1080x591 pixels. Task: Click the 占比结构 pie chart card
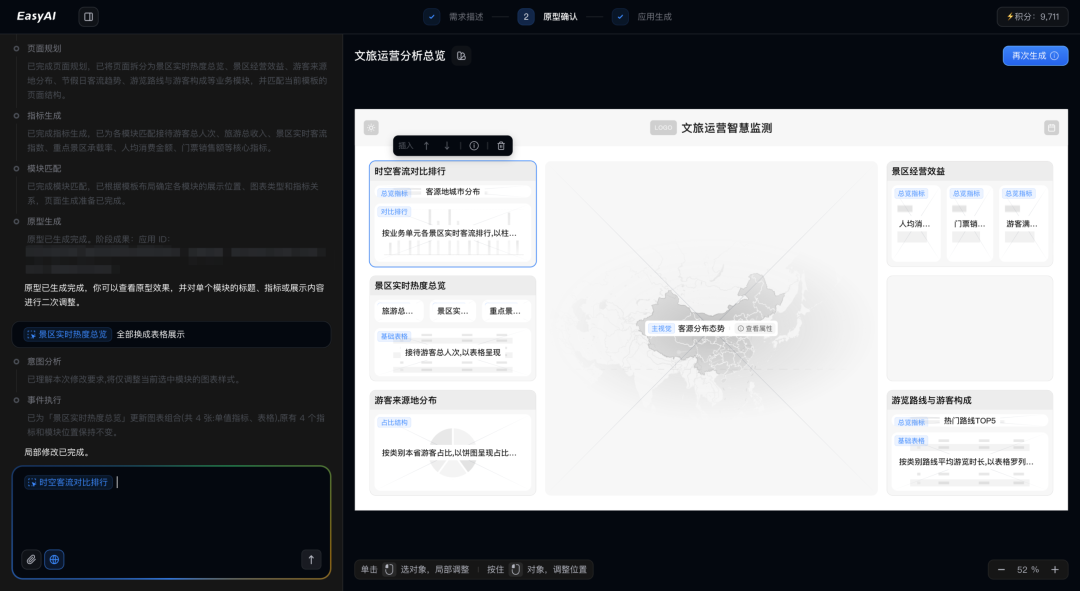pyautogui.click(x=453, y=453)
